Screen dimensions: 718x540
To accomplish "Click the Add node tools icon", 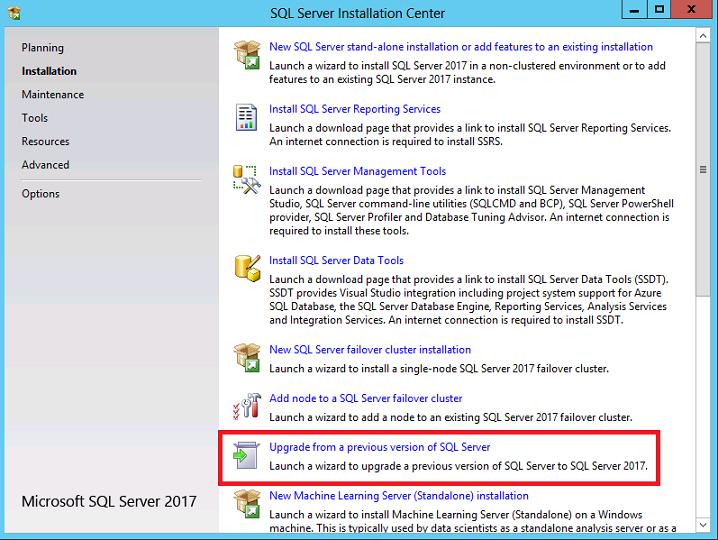I will point(247,406).
